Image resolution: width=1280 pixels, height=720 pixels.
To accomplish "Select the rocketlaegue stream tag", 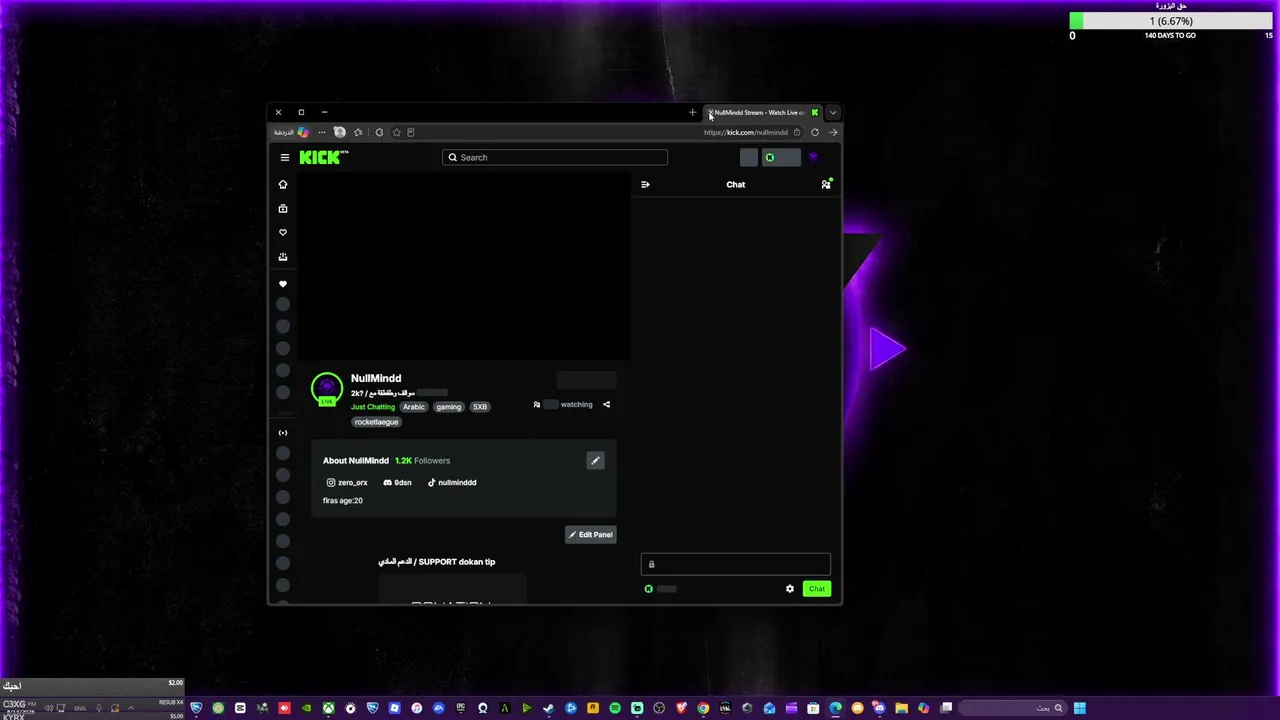I will tap(377, 422).
